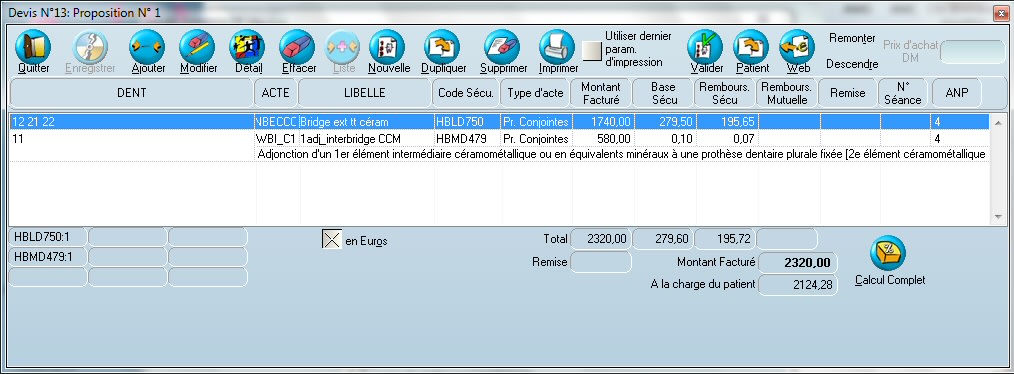
Task: Click the table scrollbar down arrow
Action: click(x=997, y=216)
